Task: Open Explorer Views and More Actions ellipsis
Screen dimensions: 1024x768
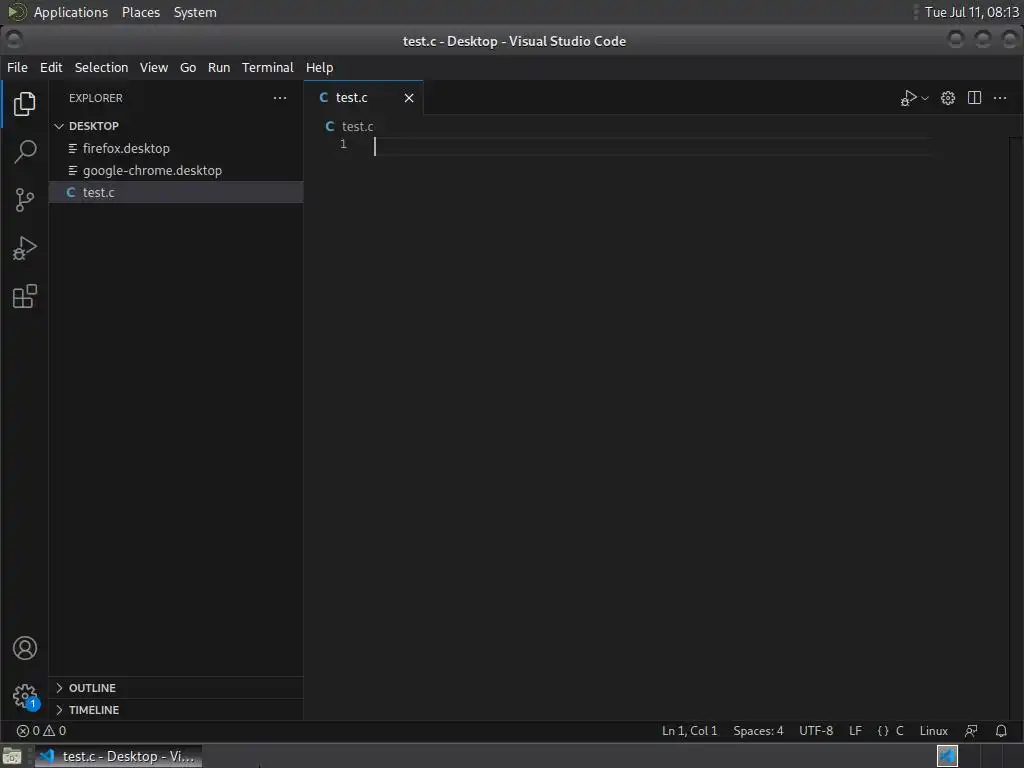Action: click(280, 98)
